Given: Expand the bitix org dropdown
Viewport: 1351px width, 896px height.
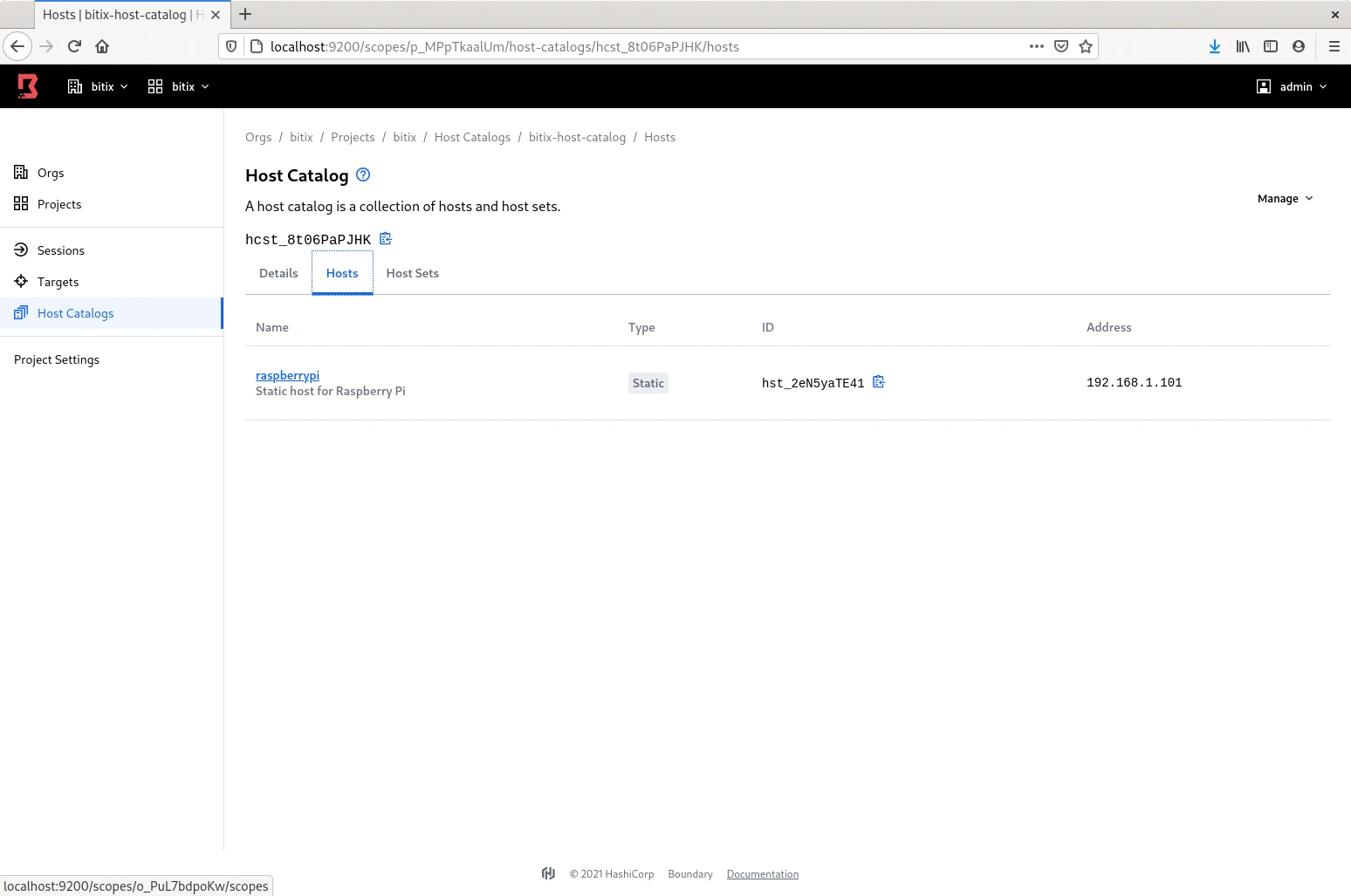Looking at the screenshot, I should [98, 86].
